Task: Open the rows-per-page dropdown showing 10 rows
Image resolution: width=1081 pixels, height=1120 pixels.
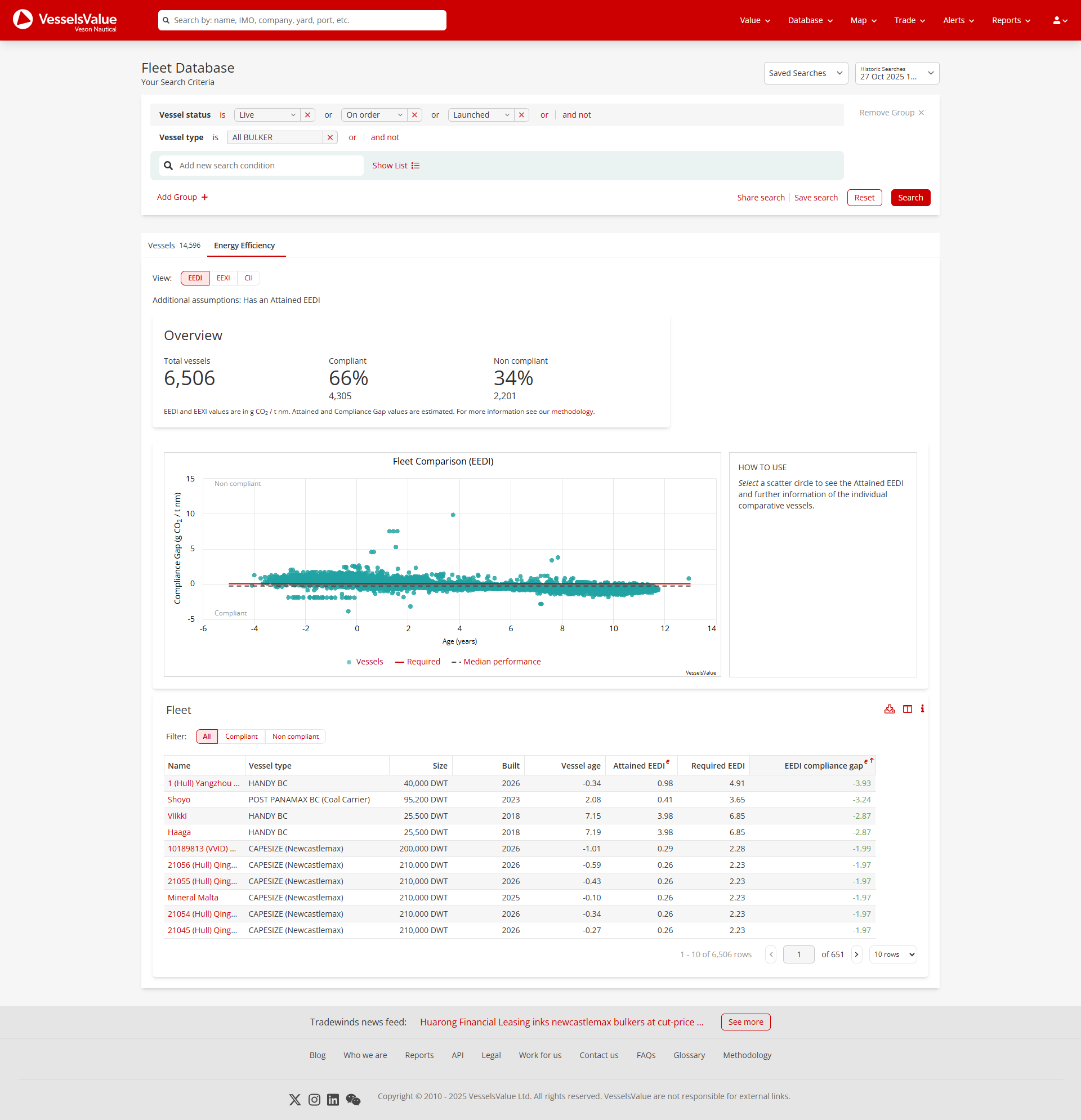Action: tap(892, 954)
